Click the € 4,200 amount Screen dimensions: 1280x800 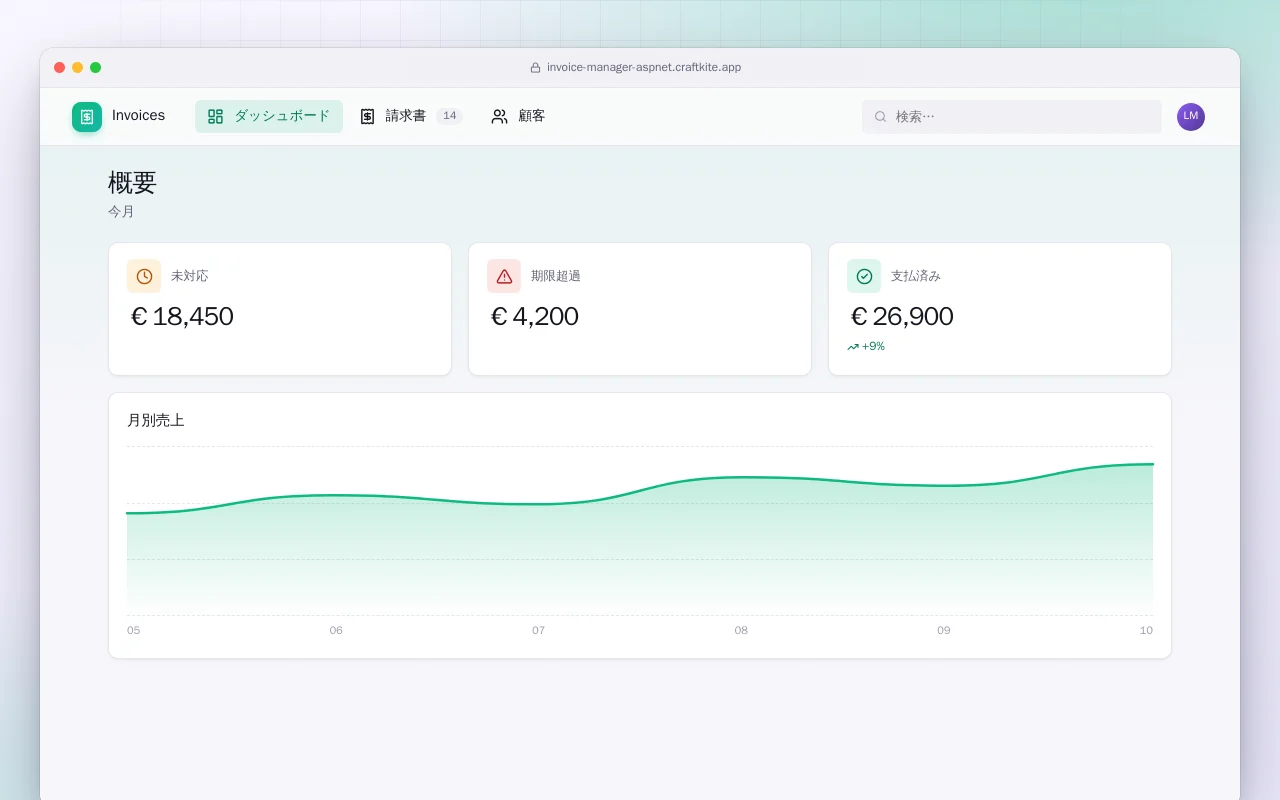[535, 316]
